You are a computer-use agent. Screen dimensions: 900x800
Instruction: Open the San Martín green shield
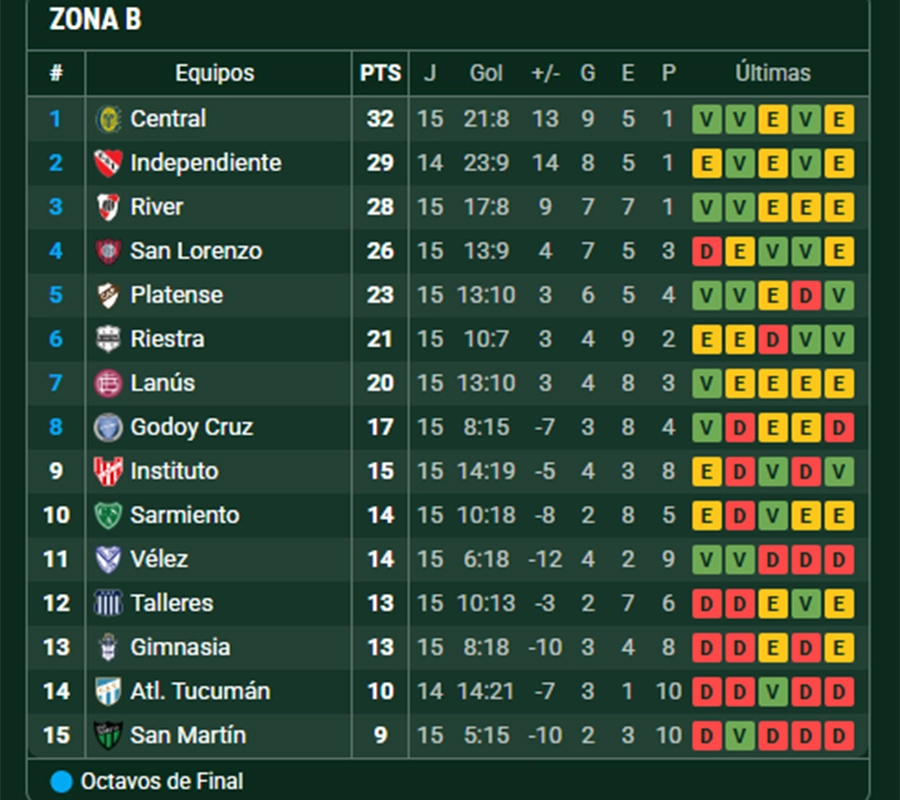(x=108, y=736)
